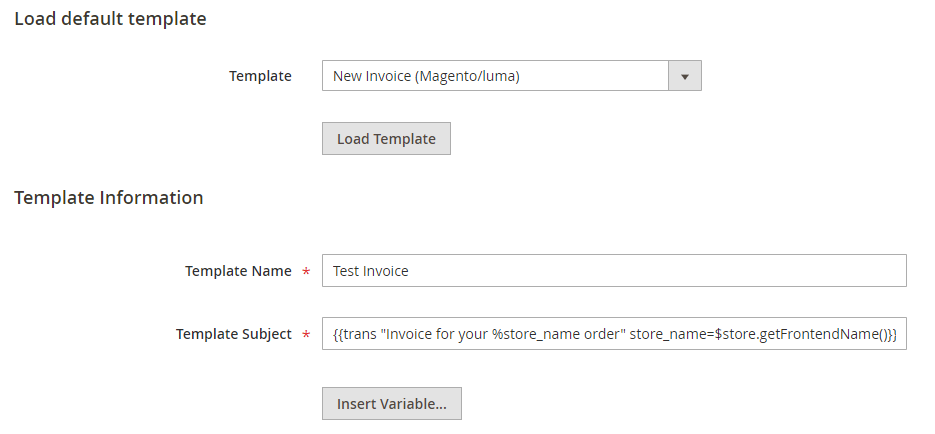Focus the Template Name input field

tap(614, 271)
